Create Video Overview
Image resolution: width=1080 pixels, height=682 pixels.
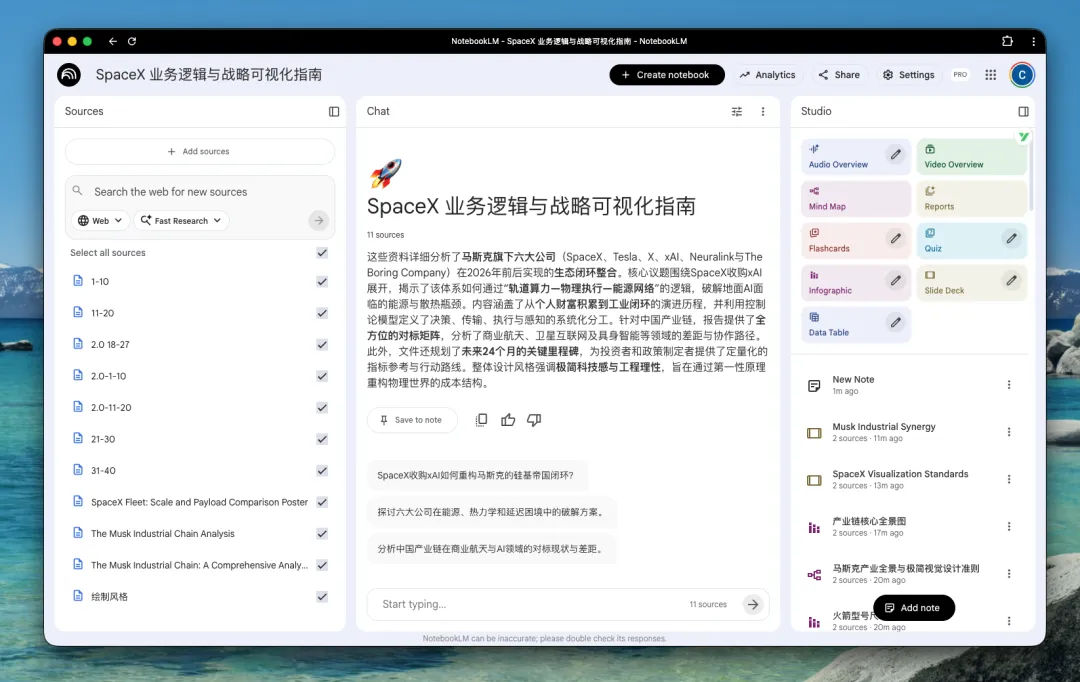pyautogui.click(x=971, y=156)
